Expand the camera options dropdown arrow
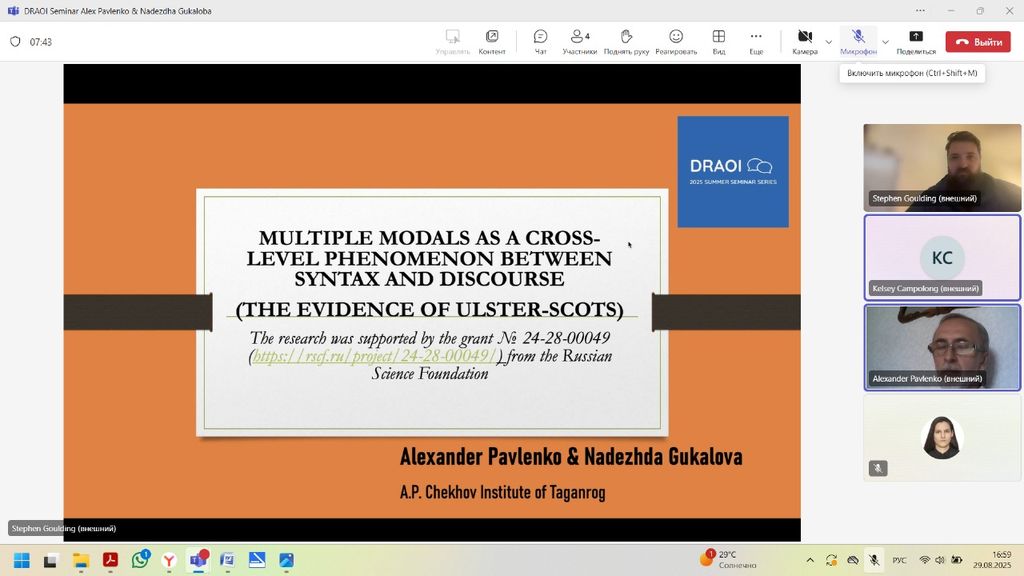Viewport: 1024px width, 576px height. (x=828, y=42)
